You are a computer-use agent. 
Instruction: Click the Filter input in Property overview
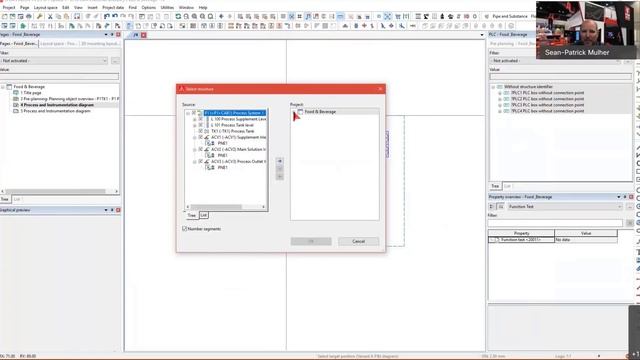tap(555, 223)
